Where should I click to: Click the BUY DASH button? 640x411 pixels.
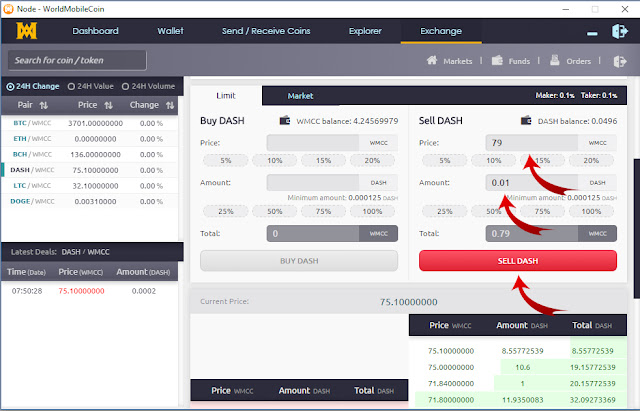[299, 260]
